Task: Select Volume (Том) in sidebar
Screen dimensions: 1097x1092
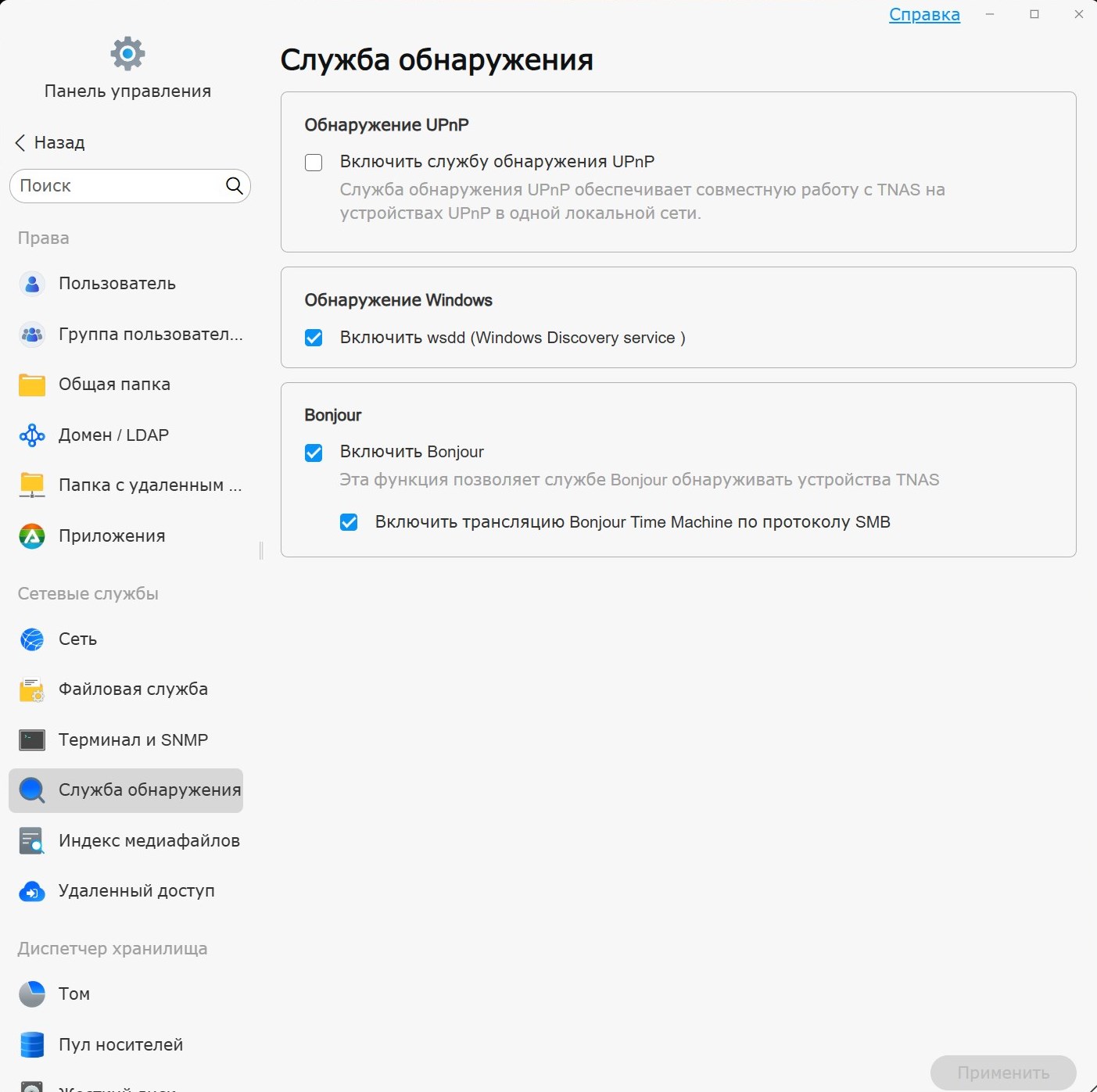Action: pyautogui.click(x=74, y=994)
